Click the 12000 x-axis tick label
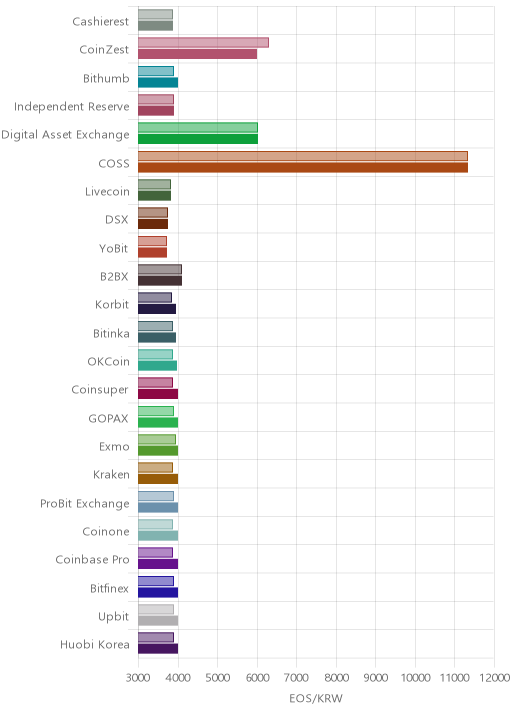The height and width of the screenshot is (716, 512). click(495, 678)
